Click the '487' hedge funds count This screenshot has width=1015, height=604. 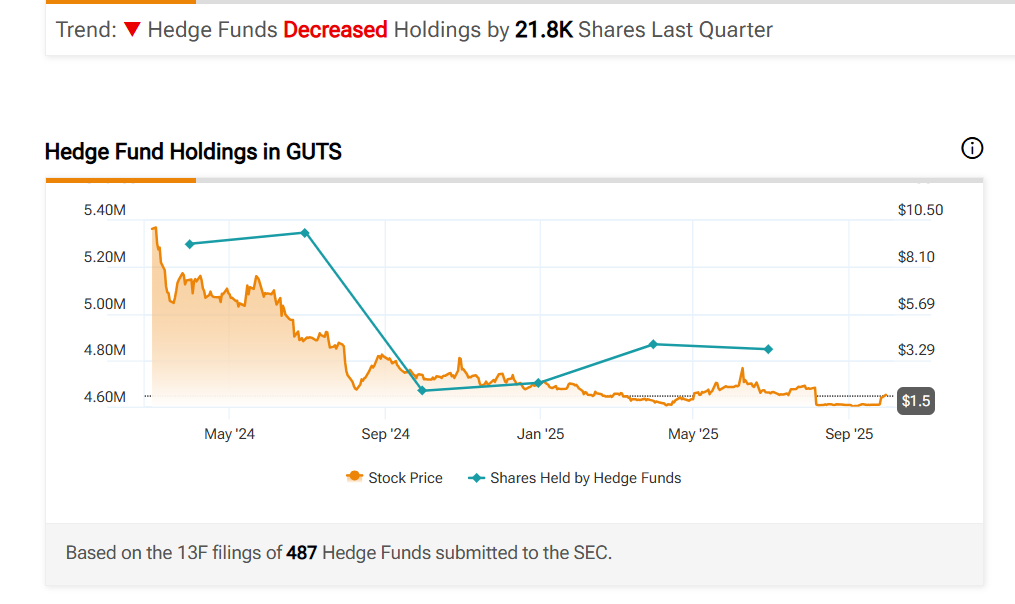[x=302, y=552]
